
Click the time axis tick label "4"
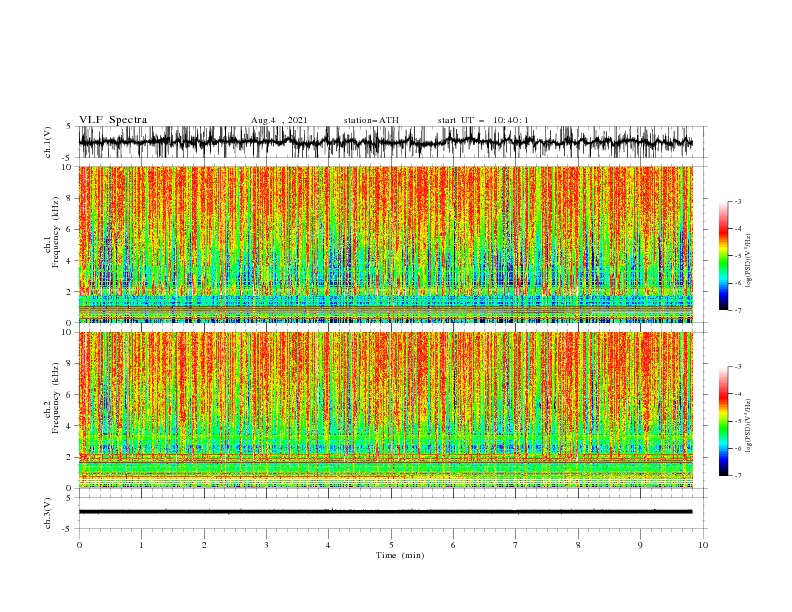point(328,545)
